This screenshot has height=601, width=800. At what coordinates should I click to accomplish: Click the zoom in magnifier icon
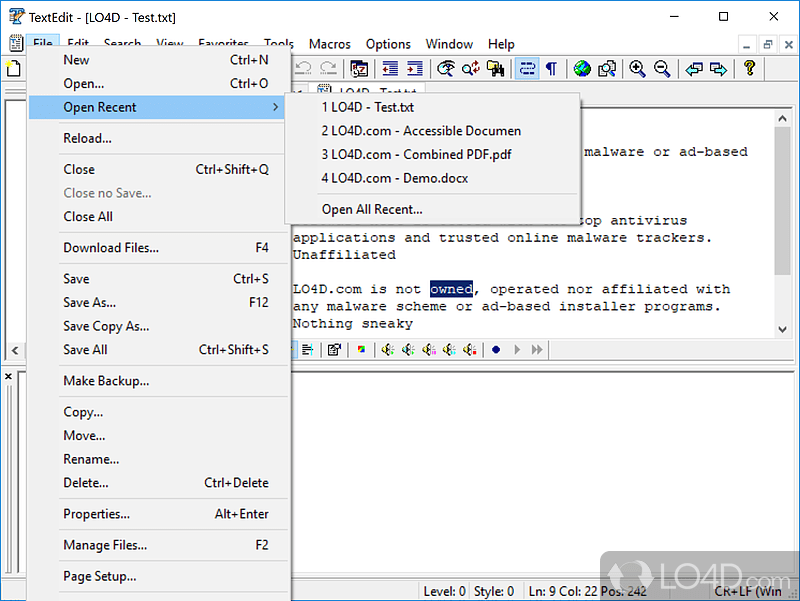(637, 68)
